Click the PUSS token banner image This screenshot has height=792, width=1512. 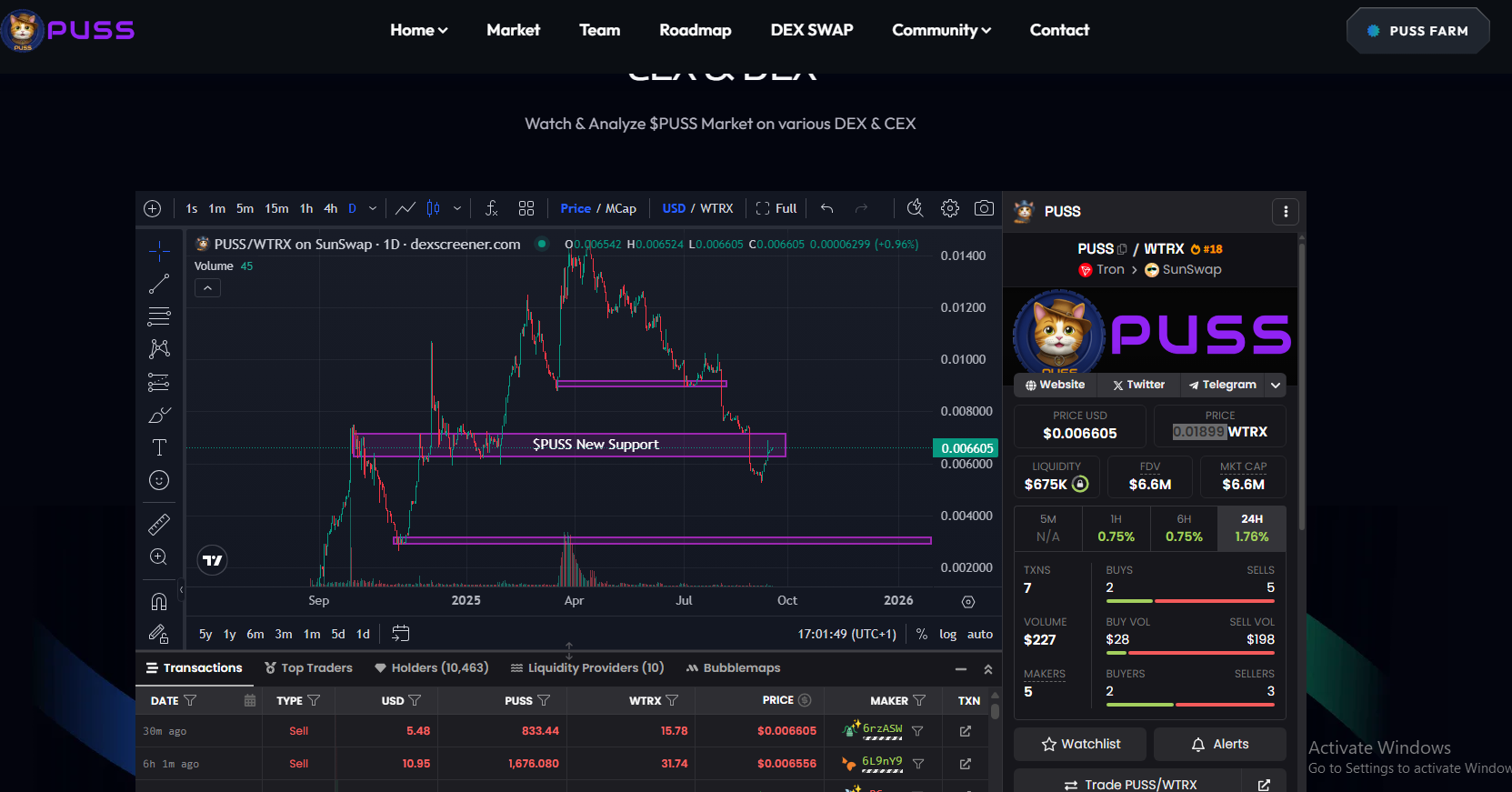(x=1150, y=333)
